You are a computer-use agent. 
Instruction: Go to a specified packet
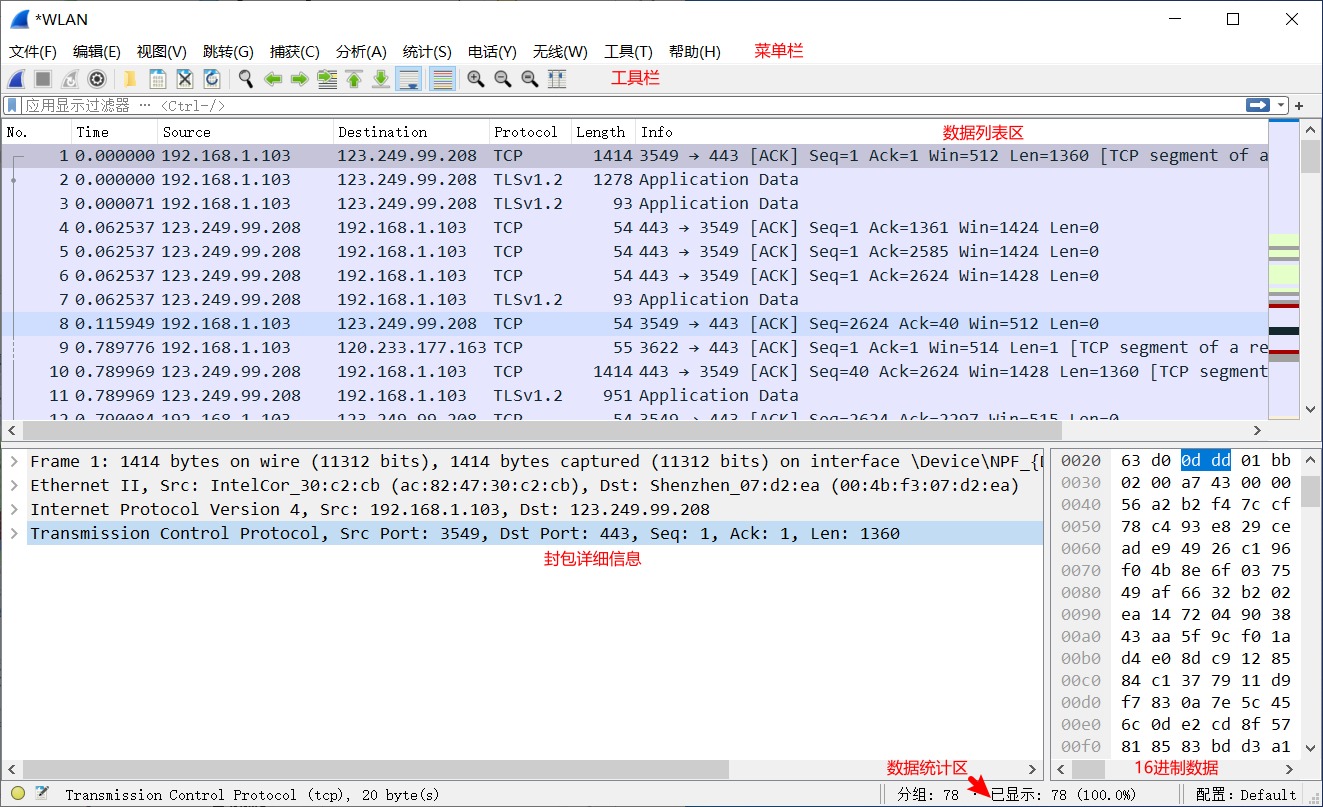pos(327,79)
